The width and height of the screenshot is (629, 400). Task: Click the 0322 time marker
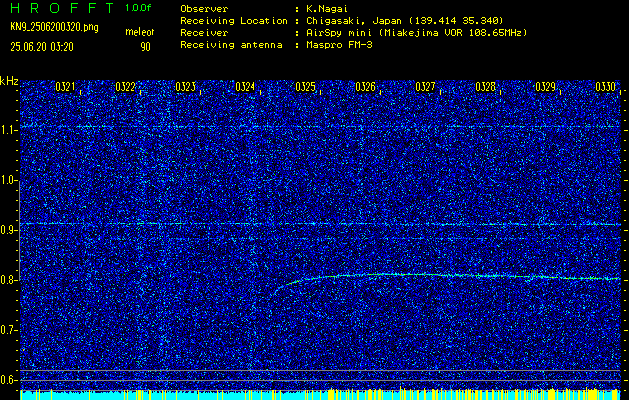click(125, 87)
